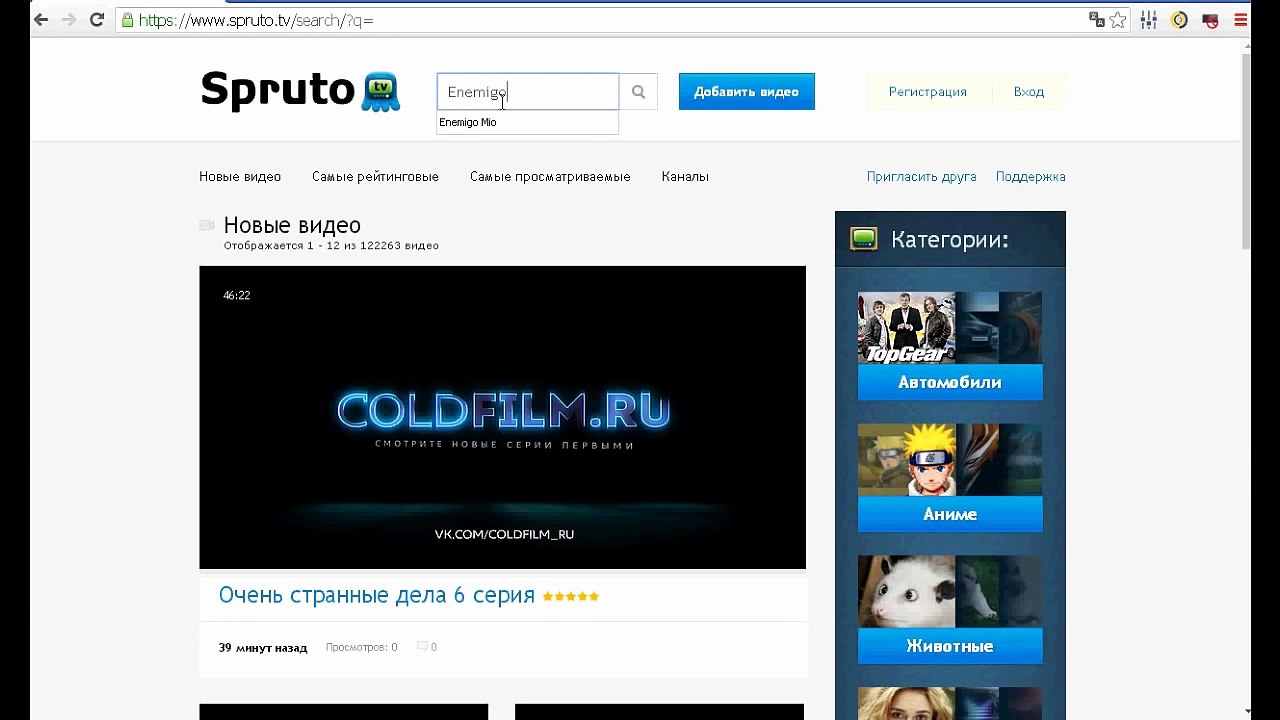This screenshot has height=720, width=1280.
Task: Bookmark this page with the star icon
Action: pyautogui.click(x=1118, y=20)
